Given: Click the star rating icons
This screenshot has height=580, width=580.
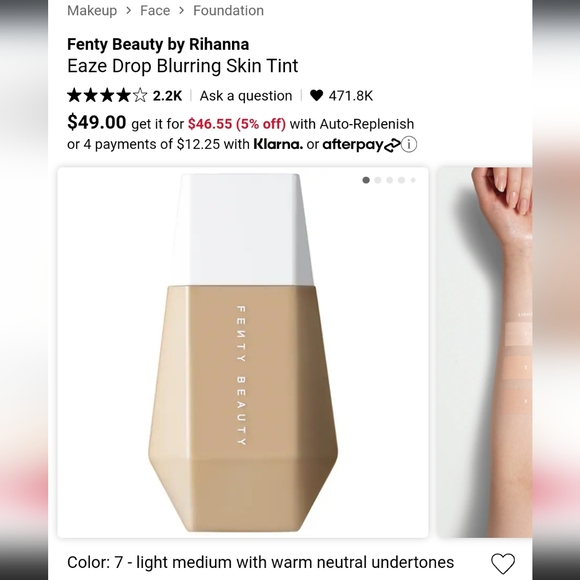Looking at the screenshot, I should 107,95.
